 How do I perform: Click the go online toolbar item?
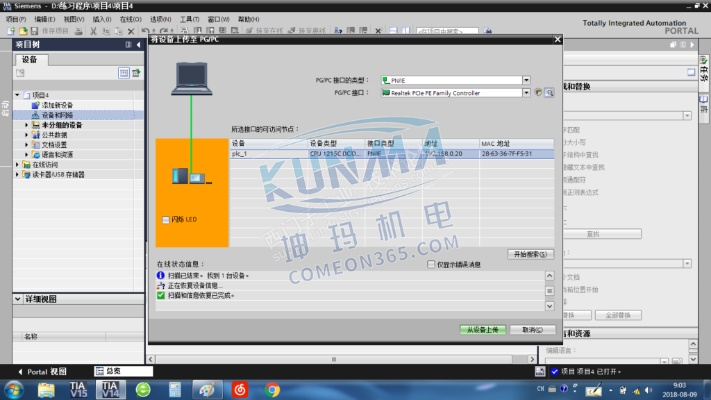(265, 31)
